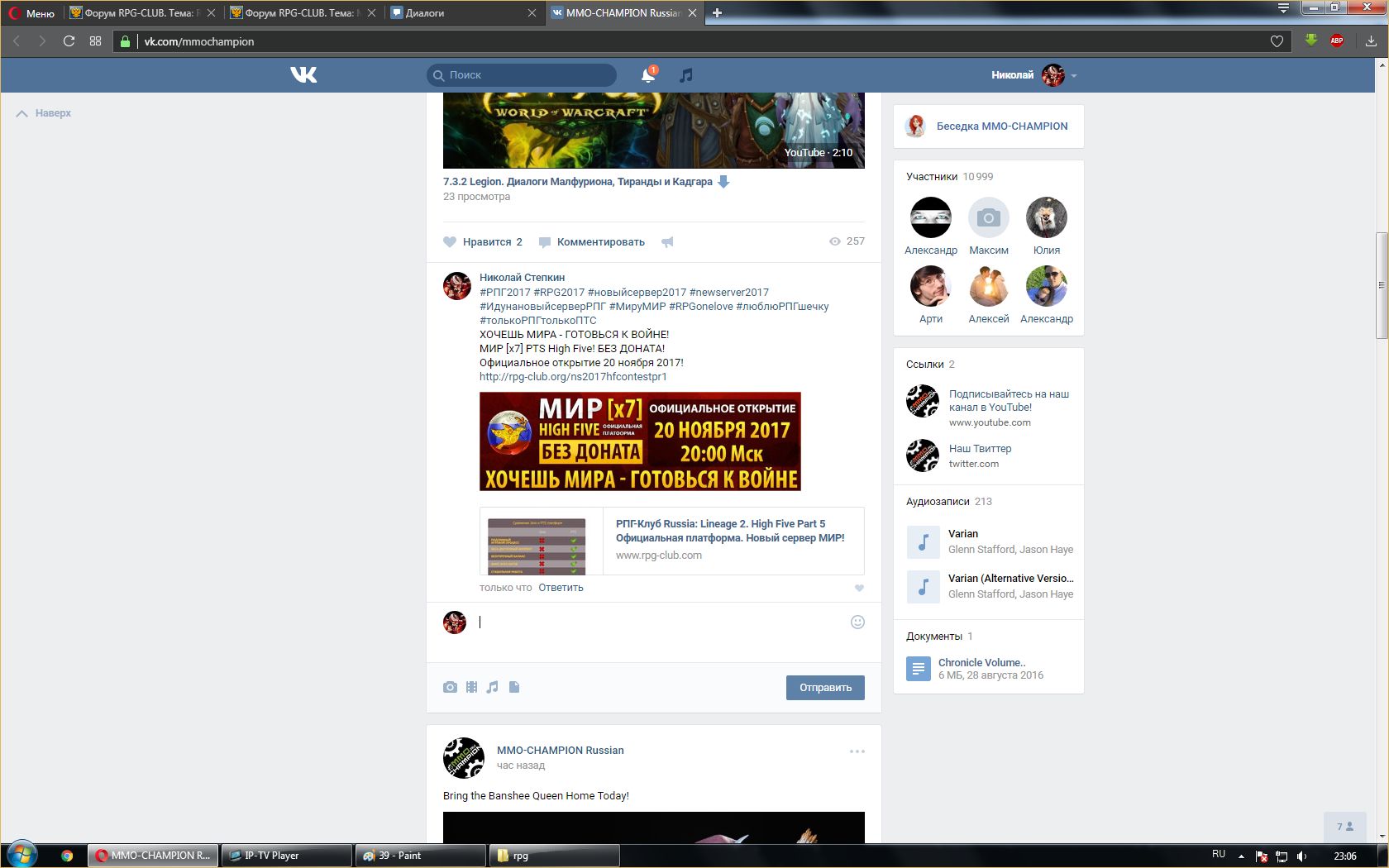Open Opera Speed Dial grid icon
Viewport: 1389px width, 868px height.
95,41
